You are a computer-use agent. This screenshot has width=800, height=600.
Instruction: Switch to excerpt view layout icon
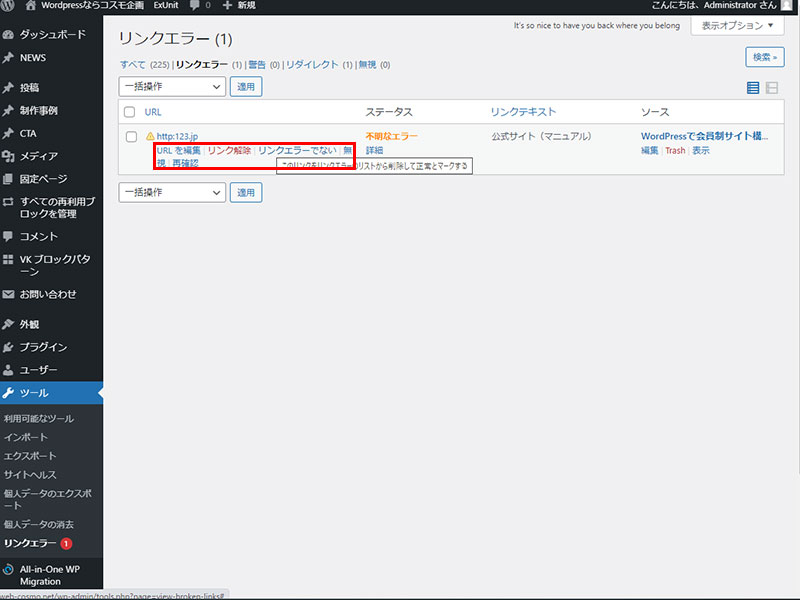point(772,87)
